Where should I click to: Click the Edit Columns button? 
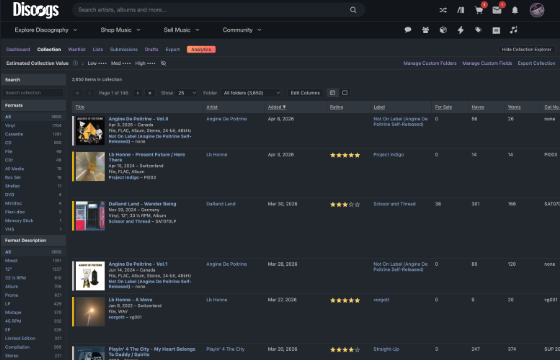[305, 93]
